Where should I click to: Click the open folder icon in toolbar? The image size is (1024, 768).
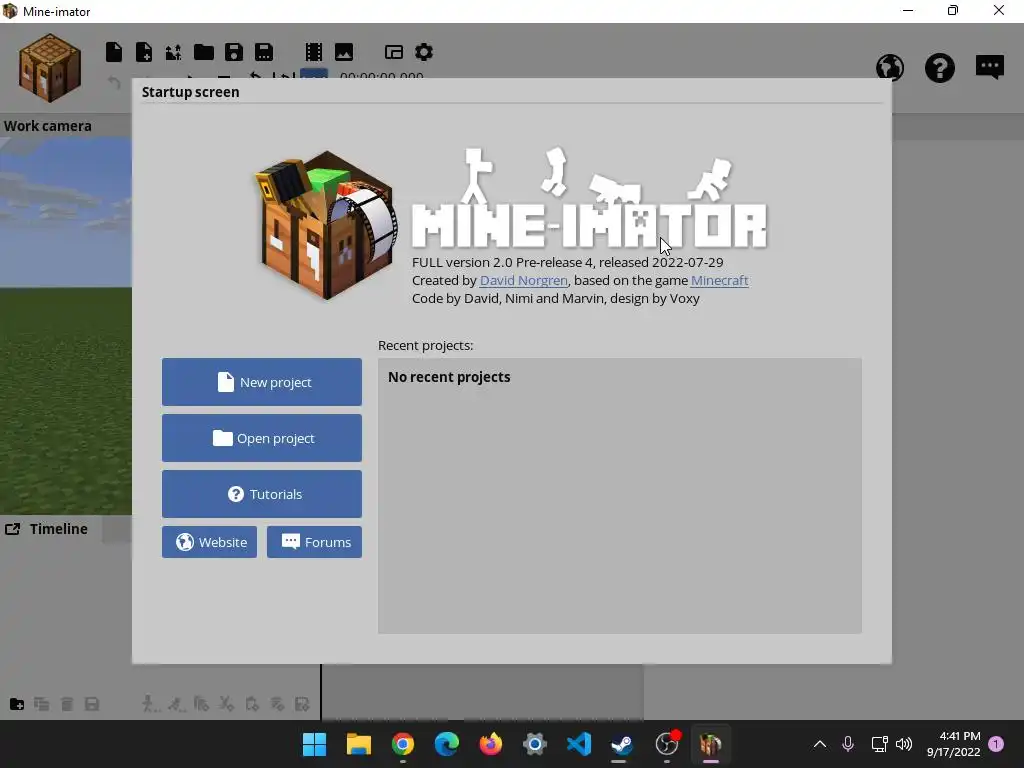click(204, 52)
